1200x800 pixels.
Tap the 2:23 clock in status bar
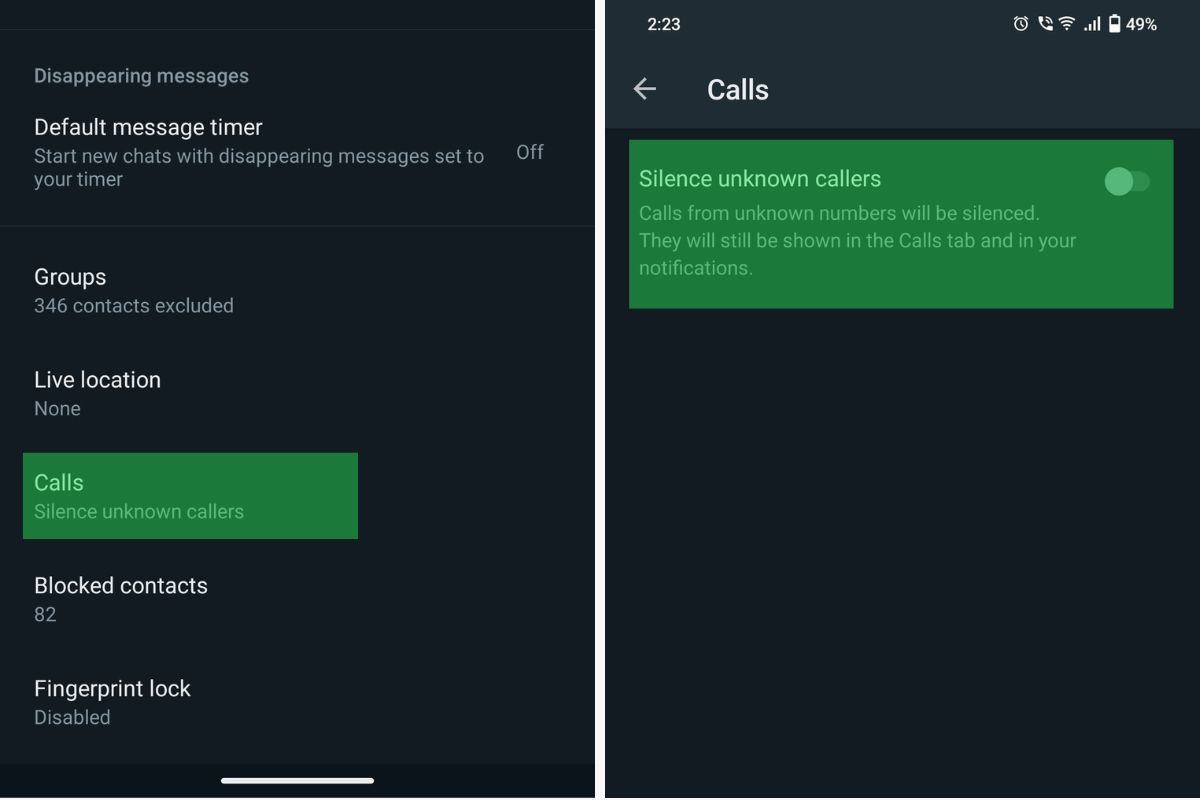(664, 24)
